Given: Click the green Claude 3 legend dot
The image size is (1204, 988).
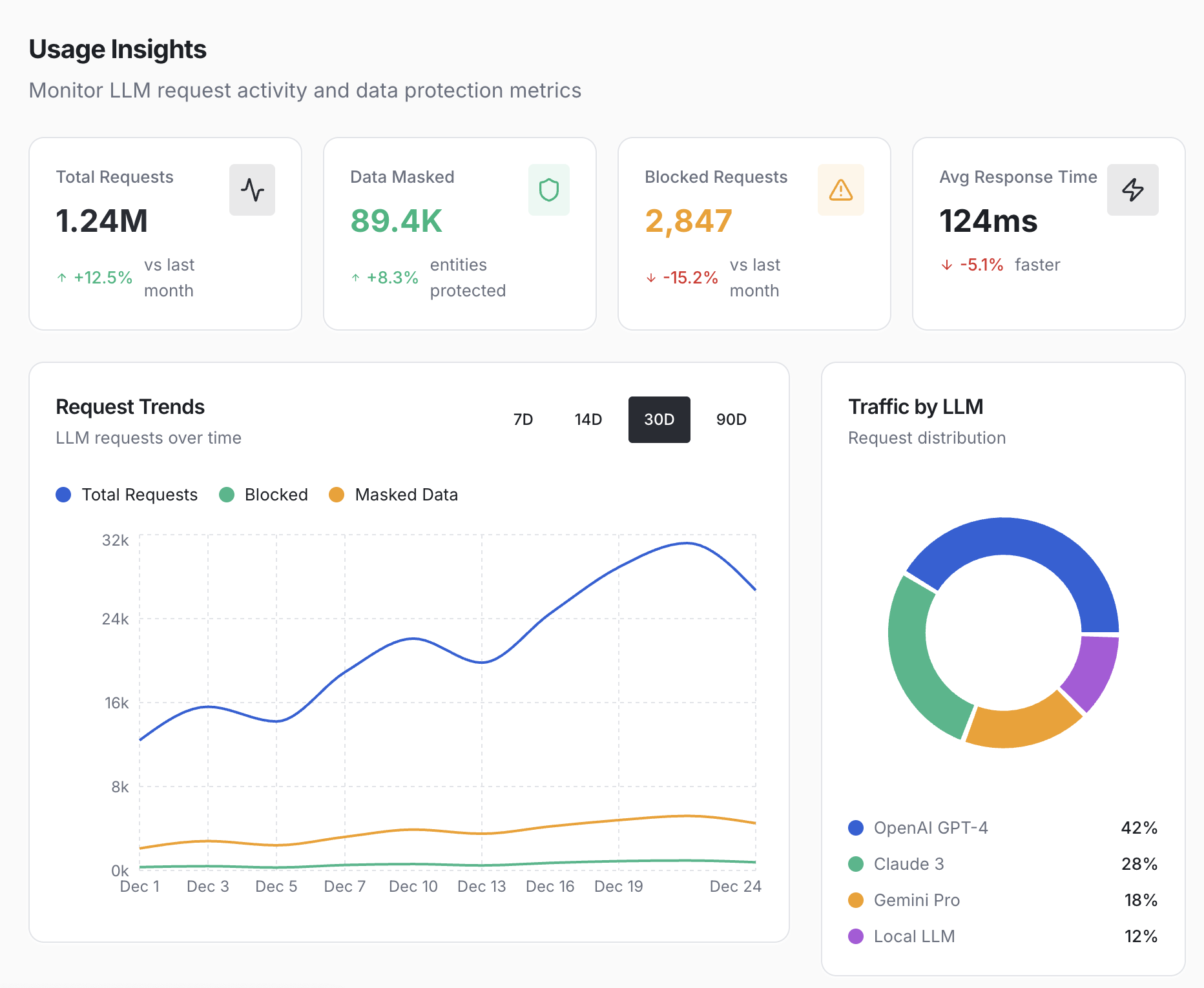Looking at the screenshot, I should pyautogui.click(x=856, y=863).
